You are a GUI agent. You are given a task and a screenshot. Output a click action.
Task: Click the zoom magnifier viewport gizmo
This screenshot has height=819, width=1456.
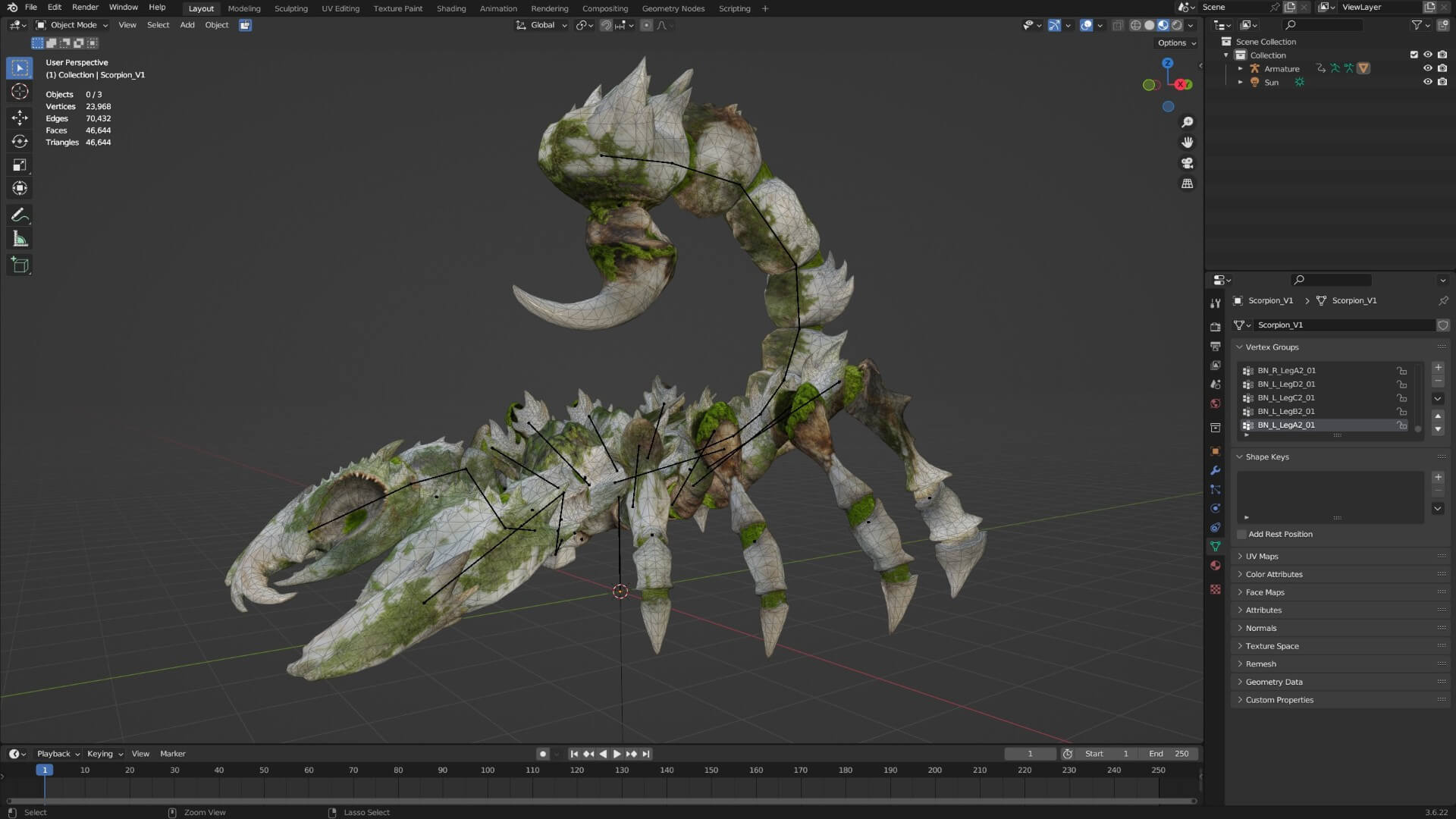(1188, 122)
